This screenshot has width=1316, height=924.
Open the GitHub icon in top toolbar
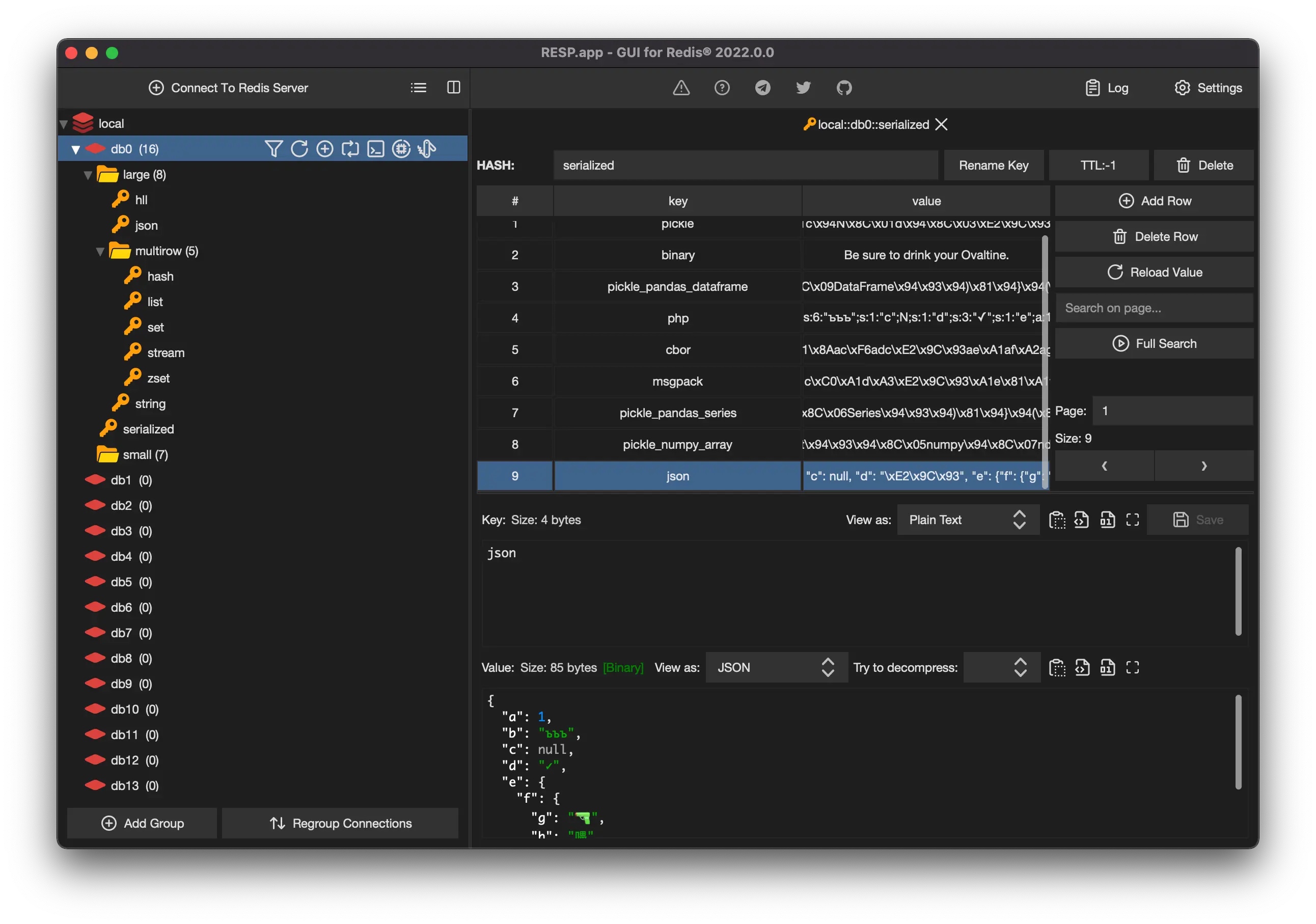(x=844, y=88)
